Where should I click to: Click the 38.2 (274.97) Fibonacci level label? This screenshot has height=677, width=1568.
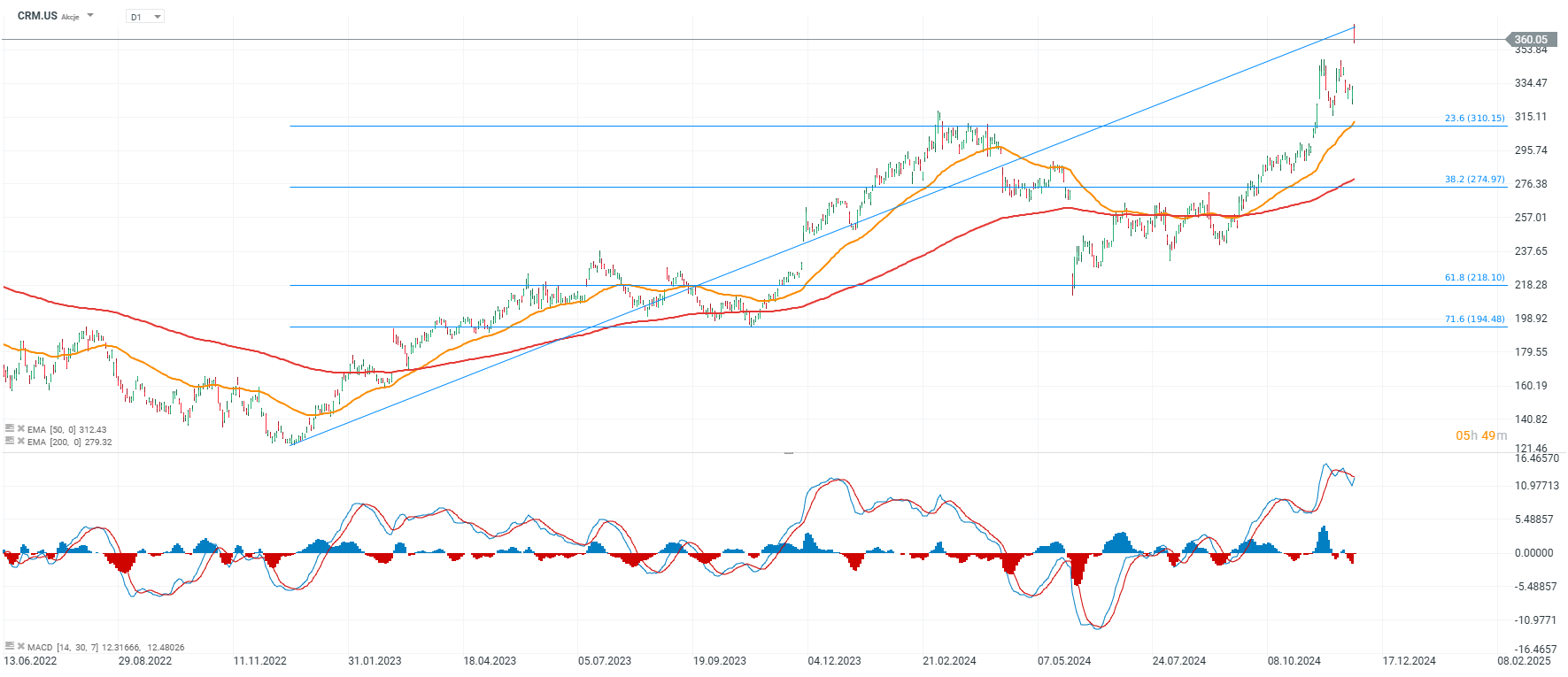pyautogui.click(x=1474, y=179)
